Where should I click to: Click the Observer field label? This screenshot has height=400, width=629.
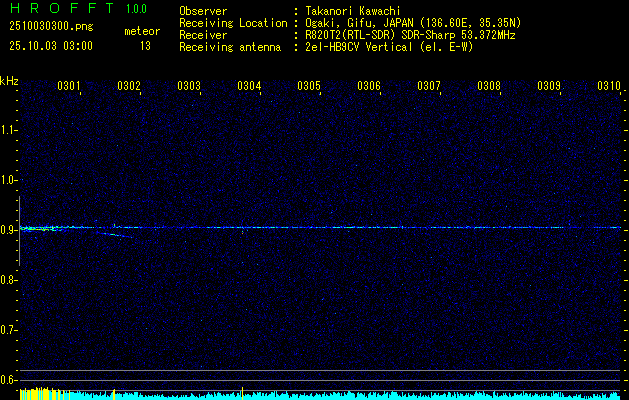click(x=203, y=11)
